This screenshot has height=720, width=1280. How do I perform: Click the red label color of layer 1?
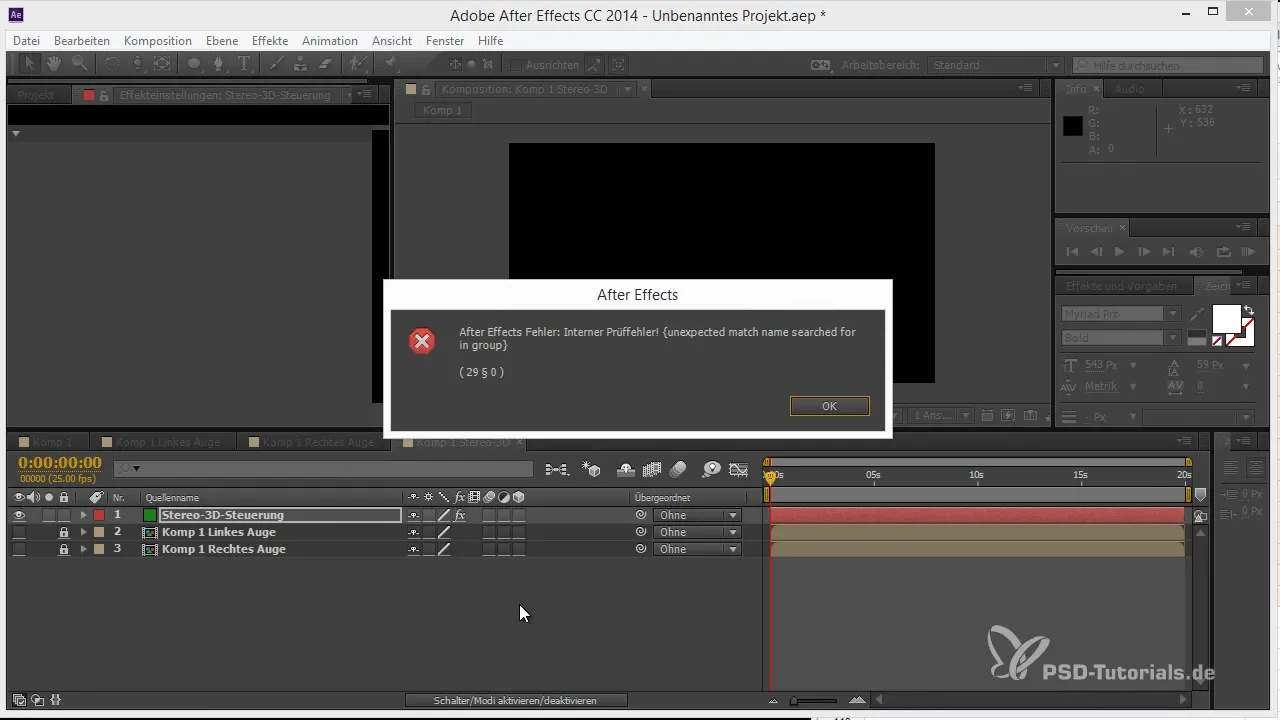tap(99, 516)
